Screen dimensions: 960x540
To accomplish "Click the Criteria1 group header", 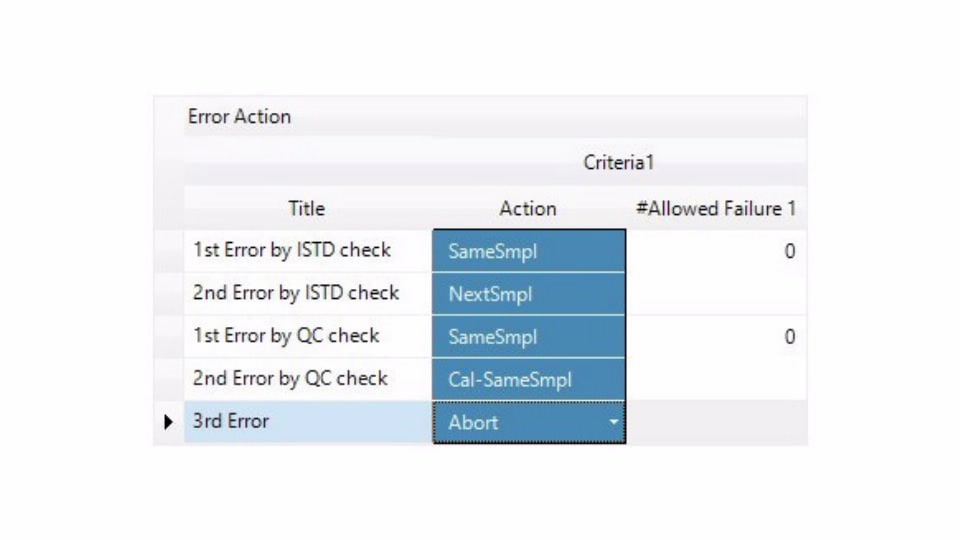I will tap(618, 162).
